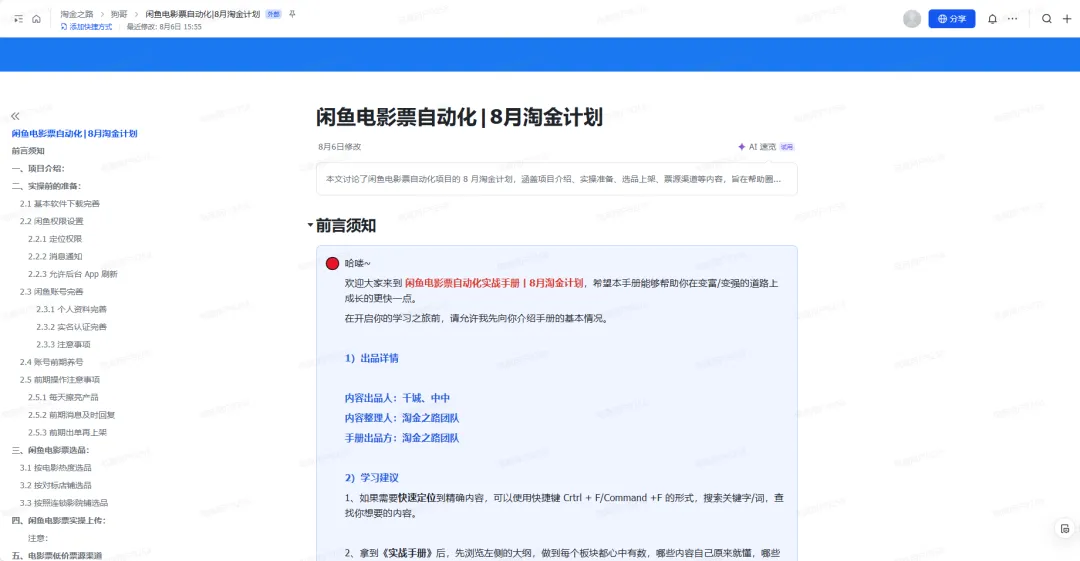Open the floating comment panel icon
1080x561 pixels.
click(x=1065, y=529)
